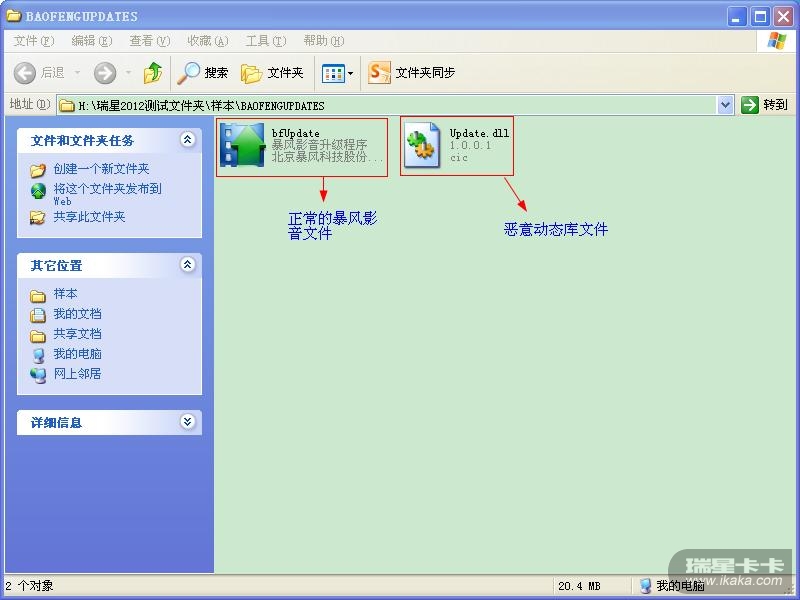Click the title bar folder icon
This screenshot has width=800, height=600.
click(14, 16)
